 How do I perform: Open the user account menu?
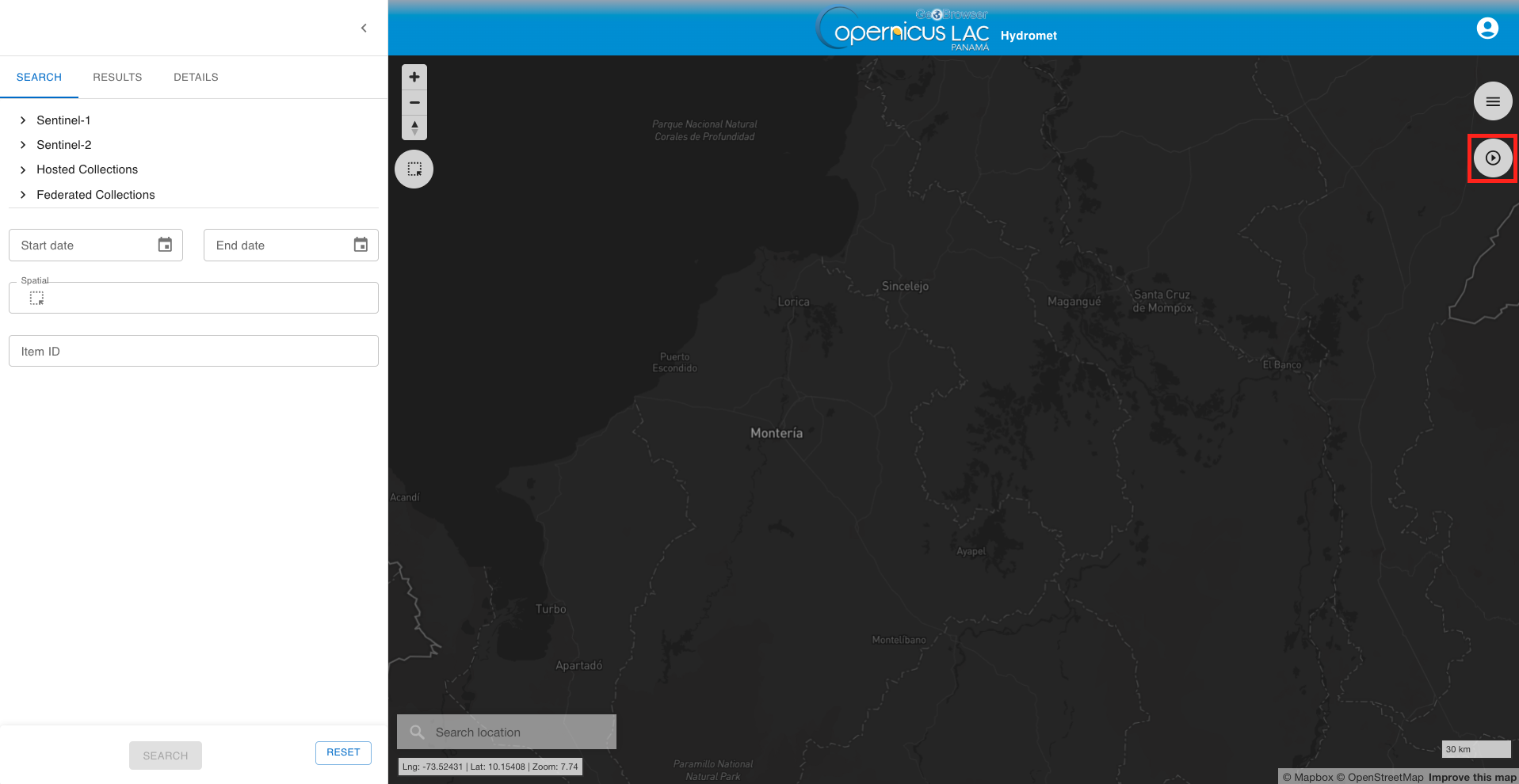(x=1487, y=29)
